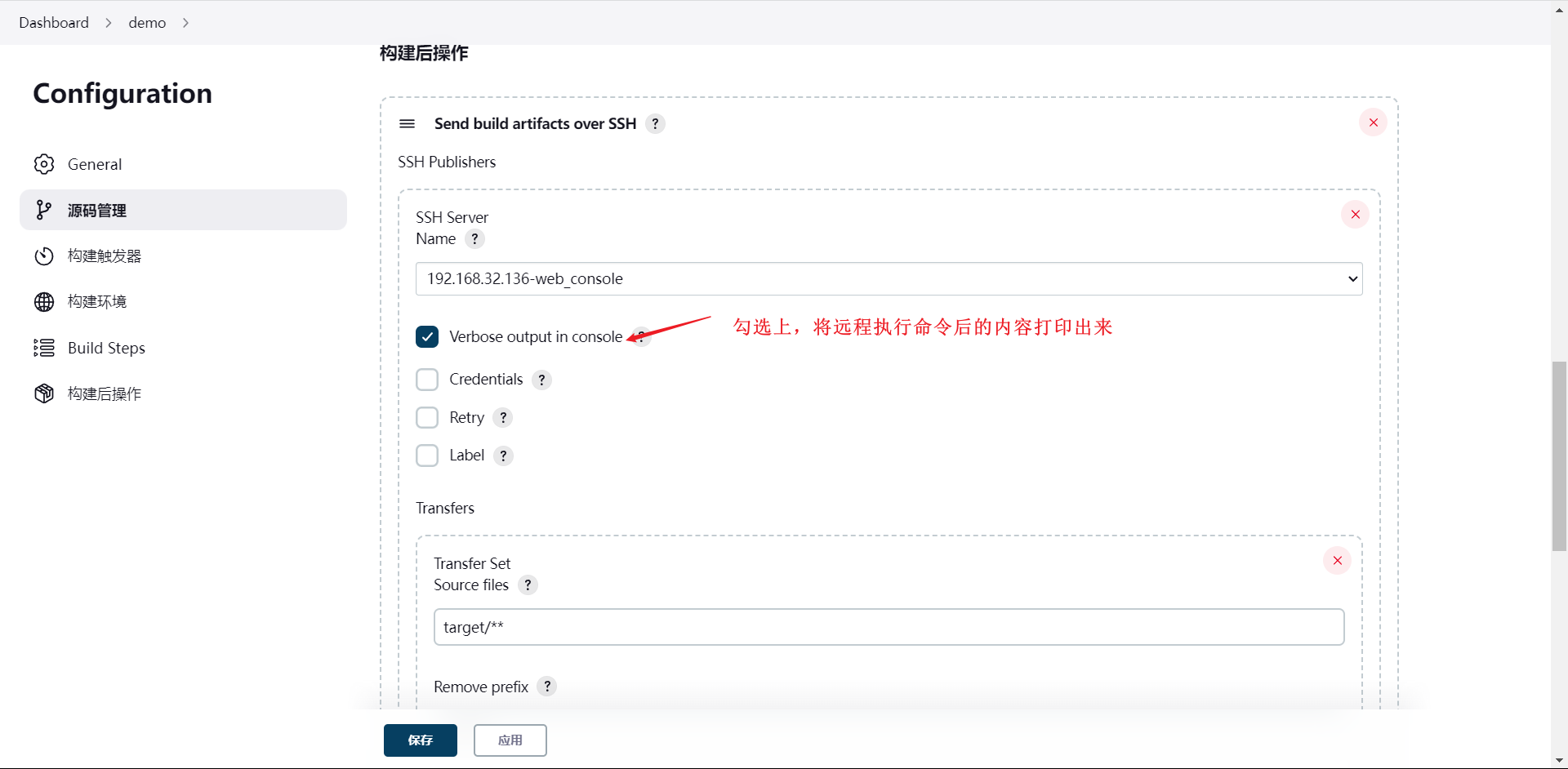Open the SSH Server Name dropdown
Image resolution: width=1568 pixels, height=769 pixels.
pyautogui.click(x=889, y=279)
